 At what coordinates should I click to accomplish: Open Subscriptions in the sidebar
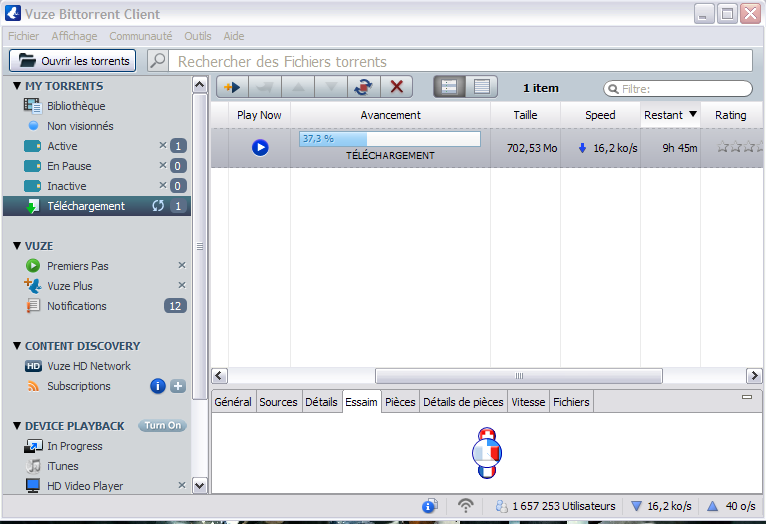tap(79, 386)
